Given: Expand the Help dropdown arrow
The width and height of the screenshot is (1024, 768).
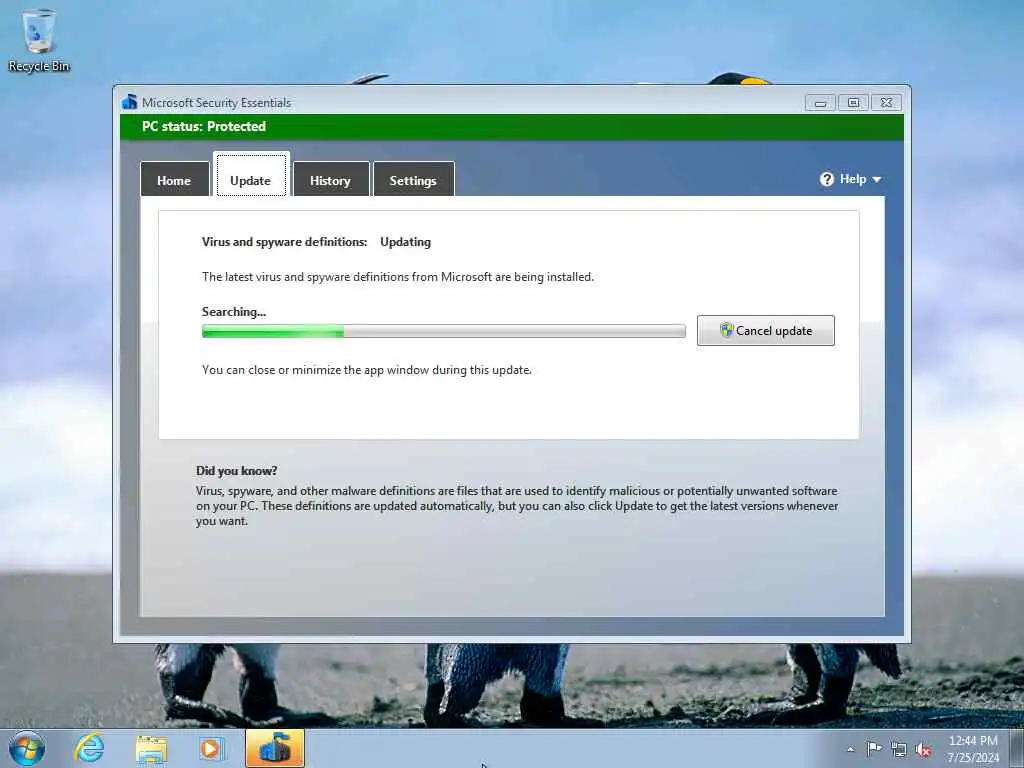Looking at the screenshot, I should coord(877,180).
